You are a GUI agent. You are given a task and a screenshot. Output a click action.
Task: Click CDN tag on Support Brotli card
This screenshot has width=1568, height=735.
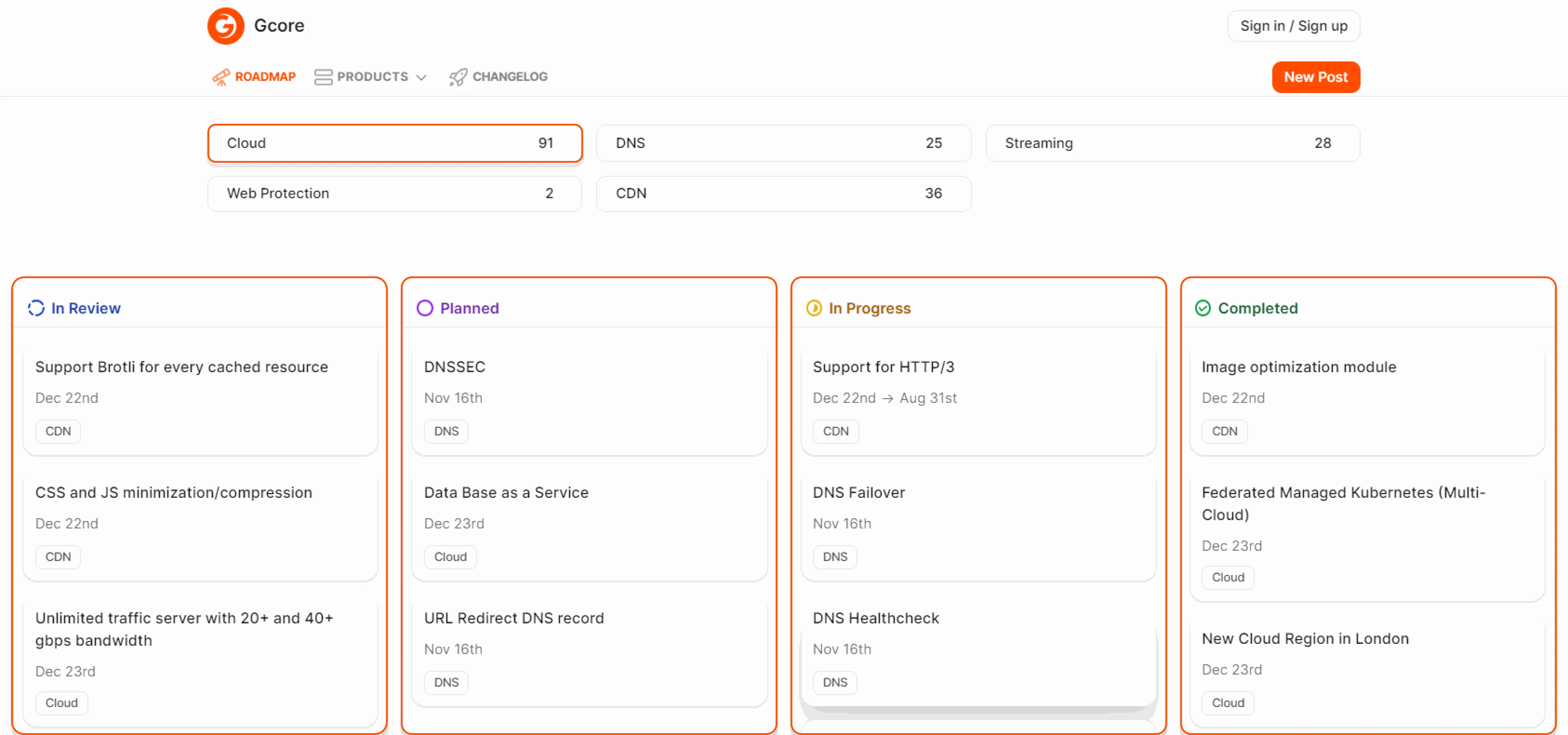click(58, 431)
